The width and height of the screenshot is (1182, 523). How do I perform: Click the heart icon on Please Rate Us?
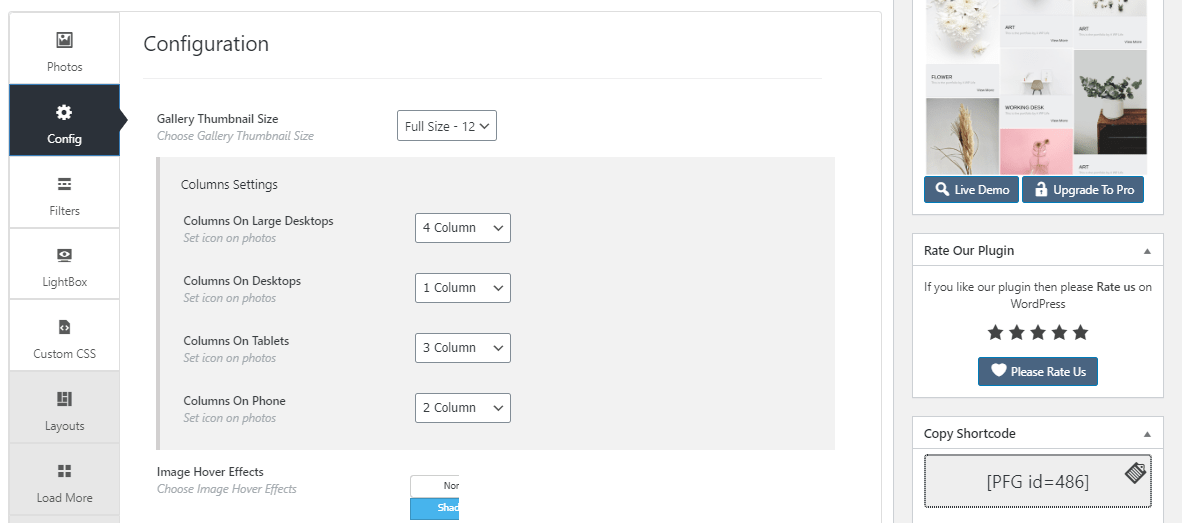click(998, 371)
